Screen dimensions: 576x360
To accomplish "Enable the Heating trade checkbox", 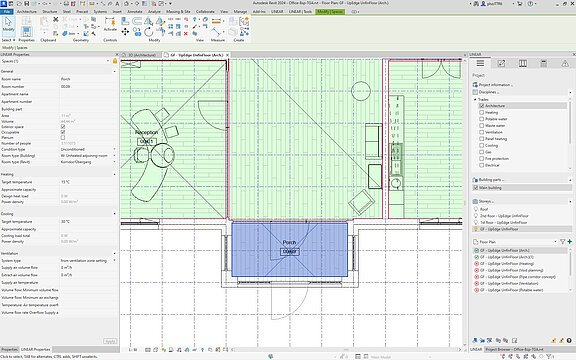I will coord(481,112).
